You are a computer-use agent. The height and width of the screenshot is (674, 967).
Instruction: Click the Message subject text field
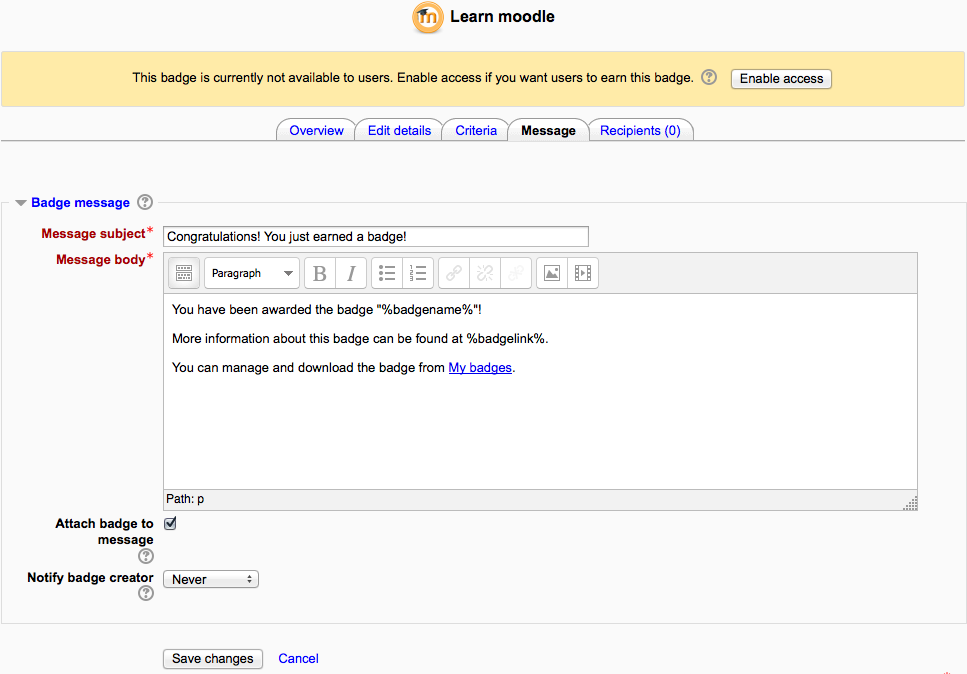point(376,237)
